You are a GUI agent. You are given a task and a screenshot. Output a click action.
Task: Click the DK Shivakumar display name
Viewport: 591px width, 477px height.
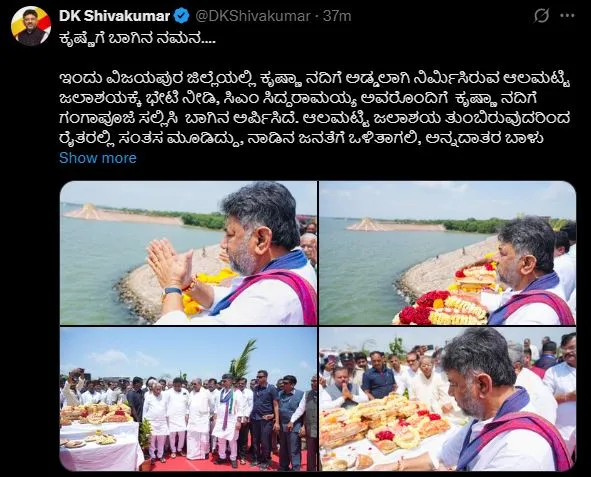click(x=115, y=16)
